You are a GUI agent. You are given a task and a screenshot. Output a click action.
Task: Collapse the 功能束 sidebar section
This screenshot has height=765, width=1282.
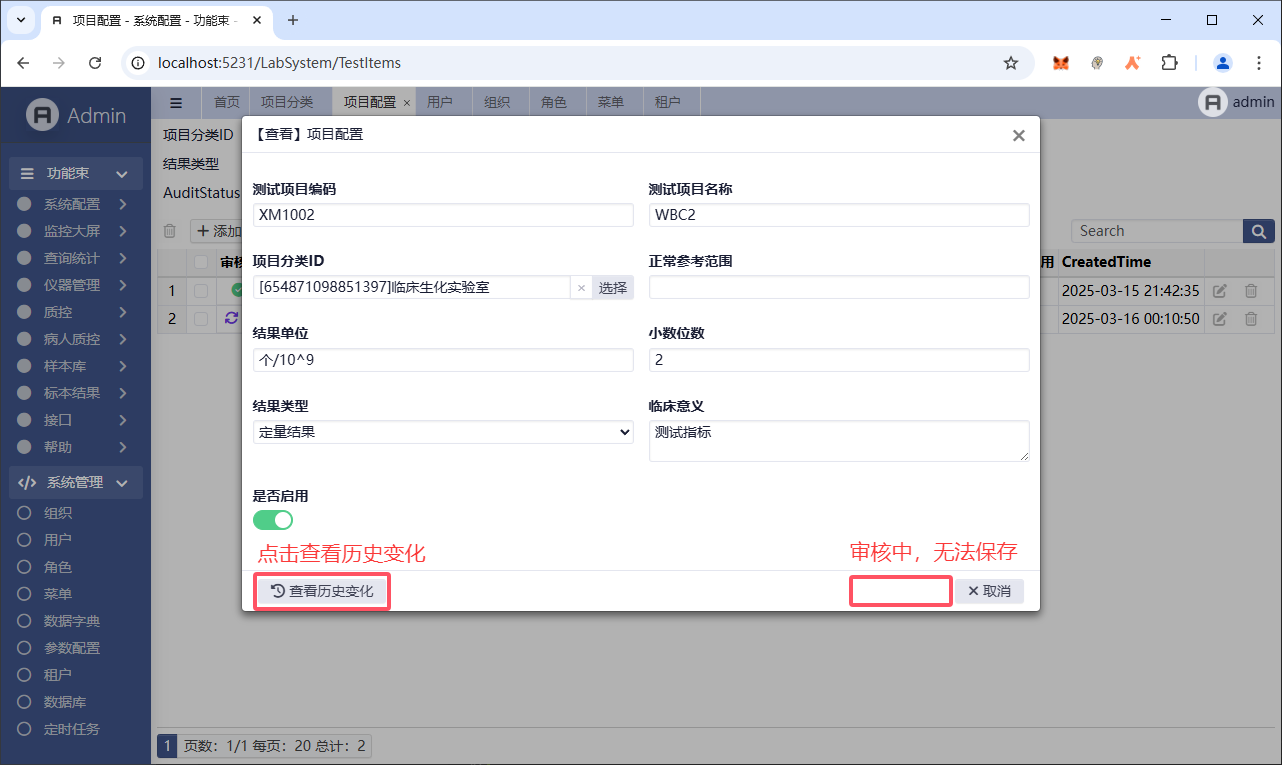click(x=76, y=174)
